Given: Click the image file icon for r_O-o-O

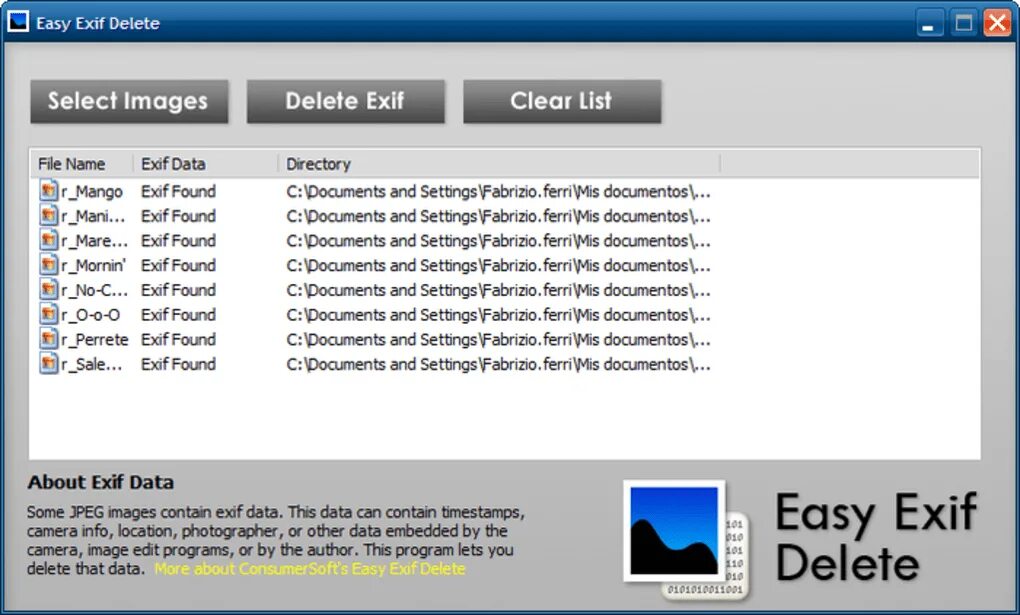Looking at the screenshot, I should pyautogui.click(x=49, y=315).
